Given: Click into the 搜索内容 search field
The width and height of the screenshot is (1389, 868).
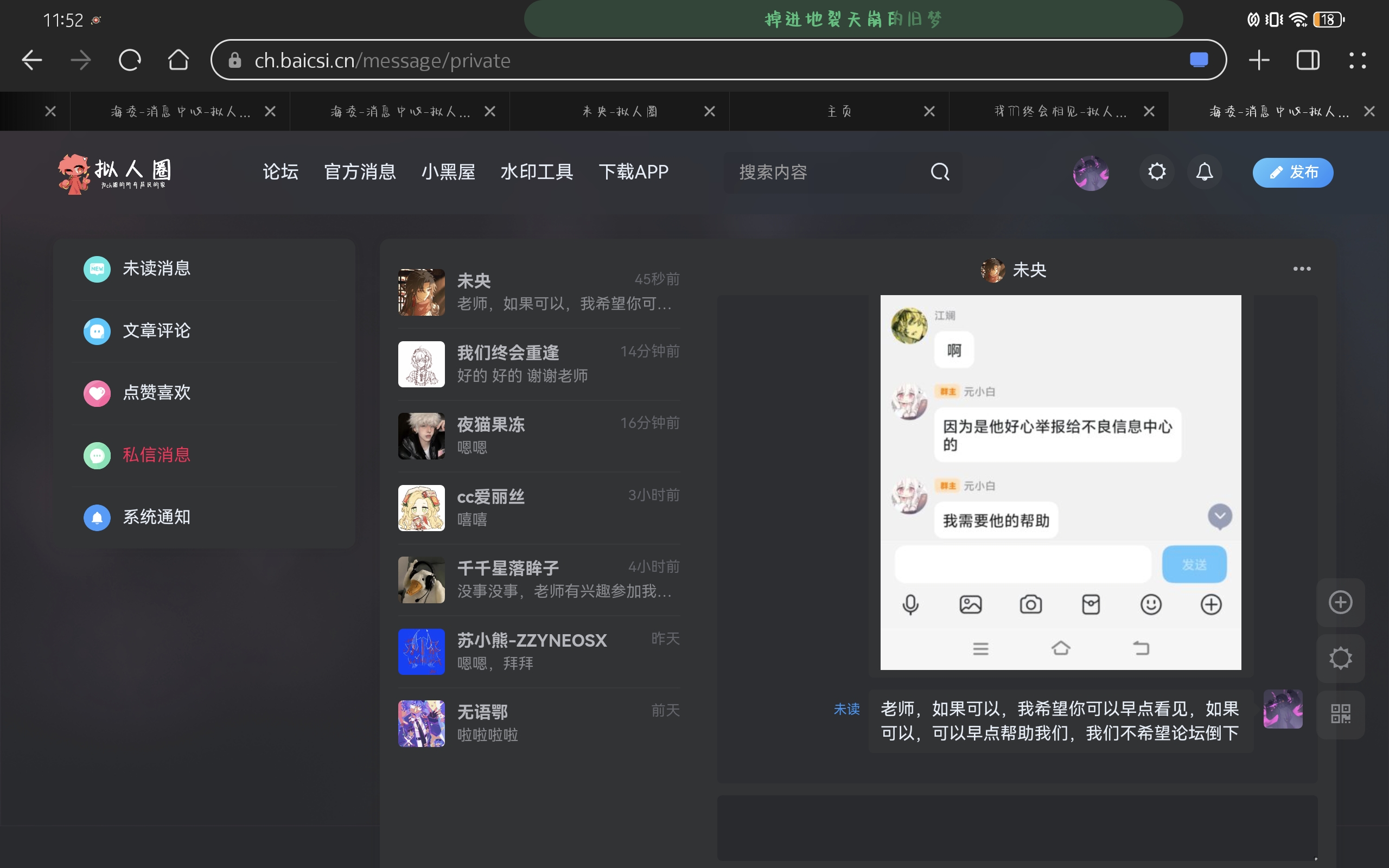Looking at the screenshot, I should point(815,171).
